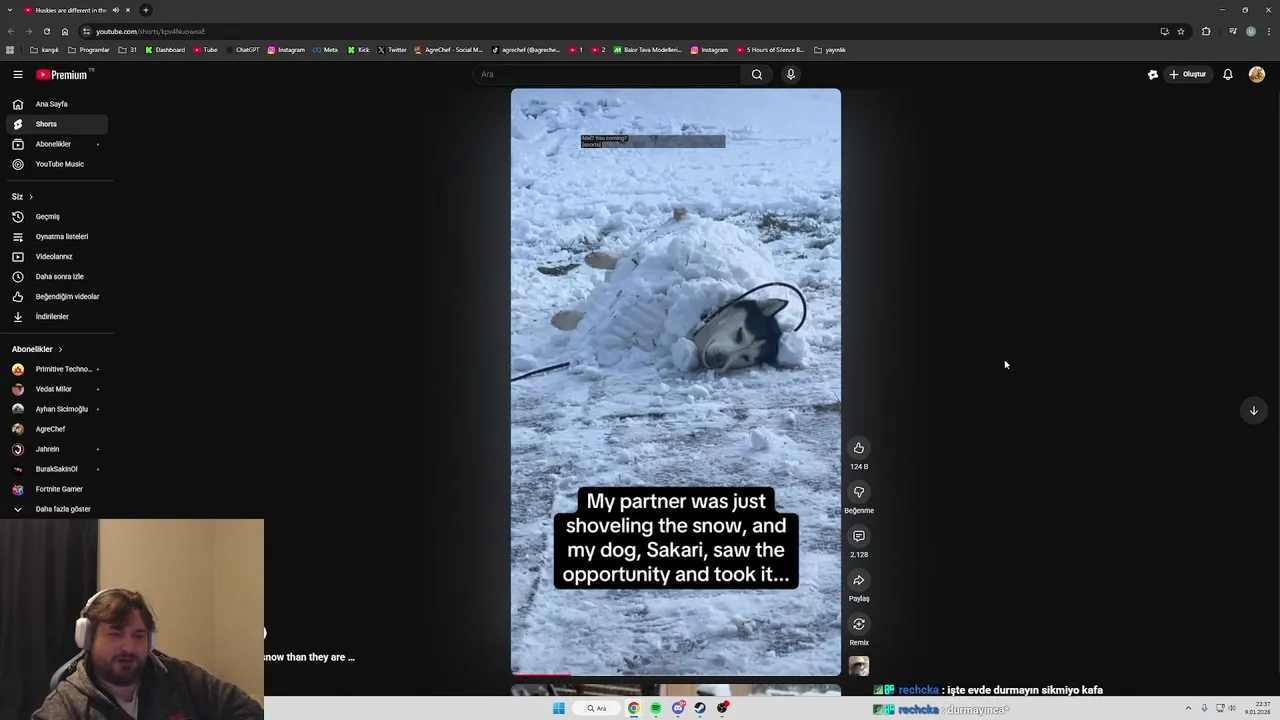Open Abonelikler in the sidebar
Viewport: 1280px width, 720px height.
coord(56,144)
